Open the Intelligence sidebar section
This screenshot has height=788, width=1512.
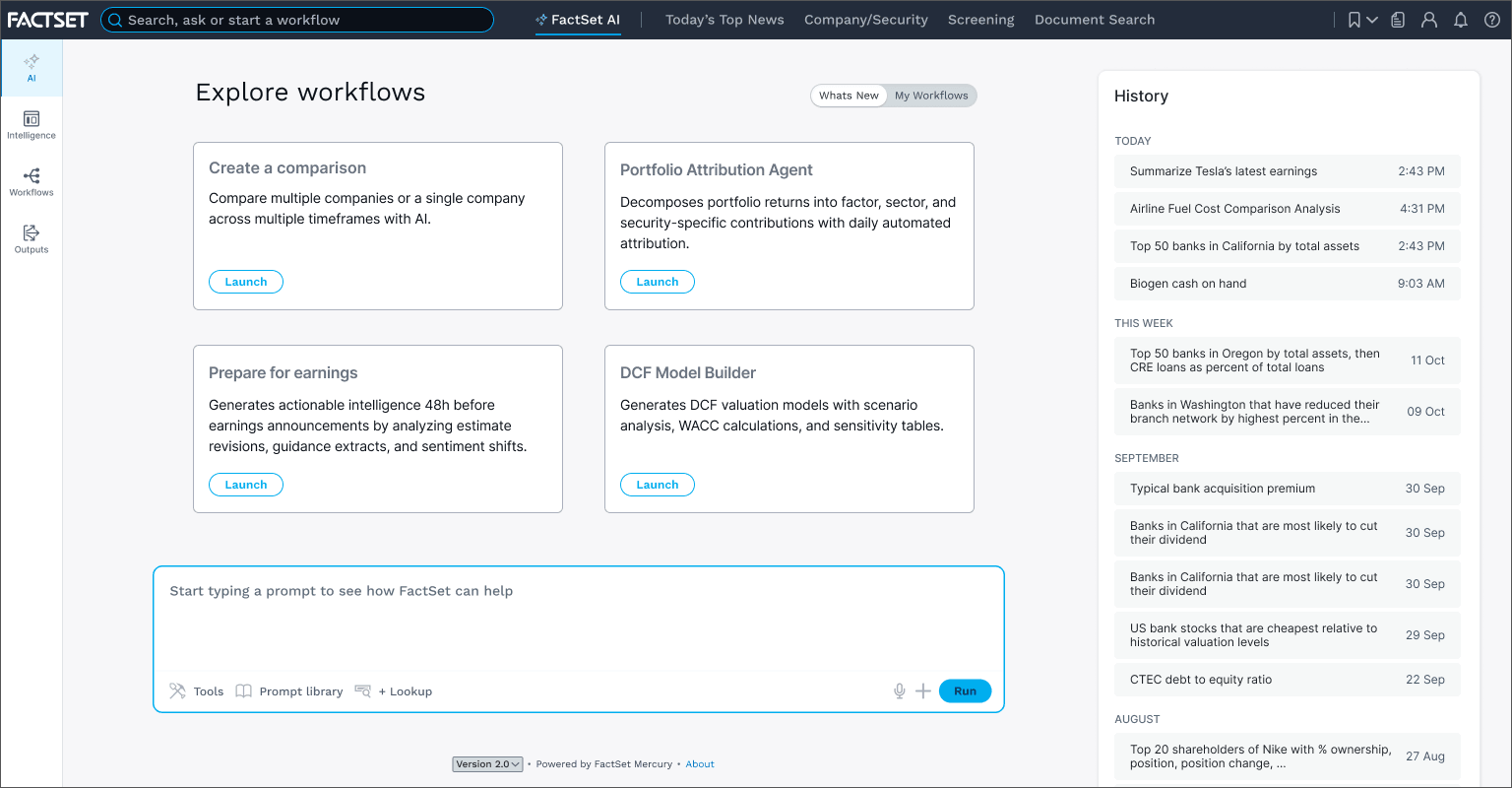point(31,125)
